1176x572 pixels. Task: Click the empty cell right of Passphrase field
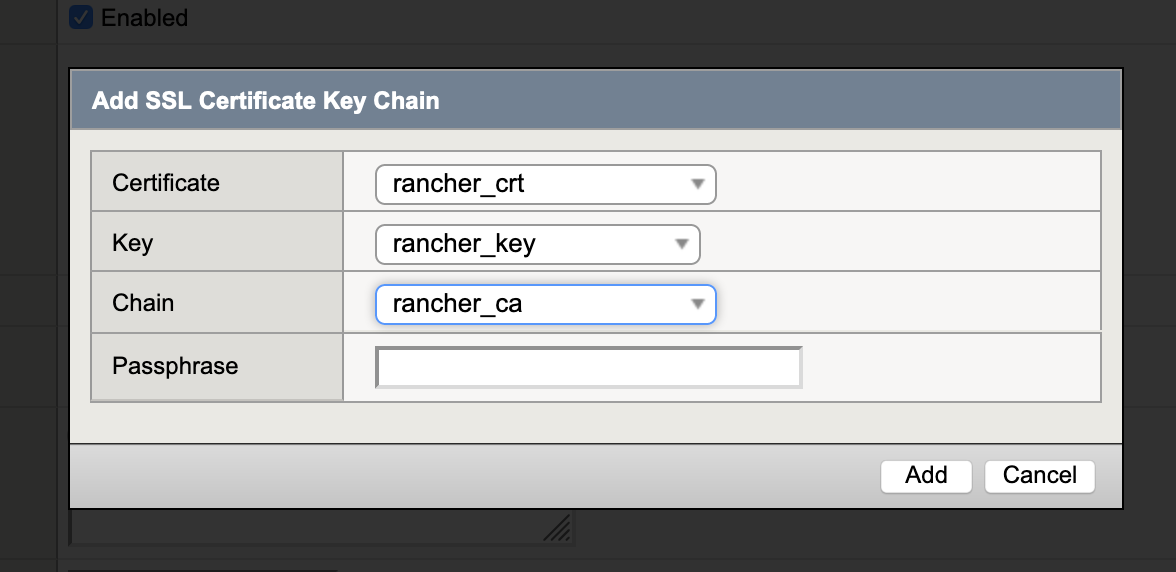pyautogui.click(x=950, y=367)
